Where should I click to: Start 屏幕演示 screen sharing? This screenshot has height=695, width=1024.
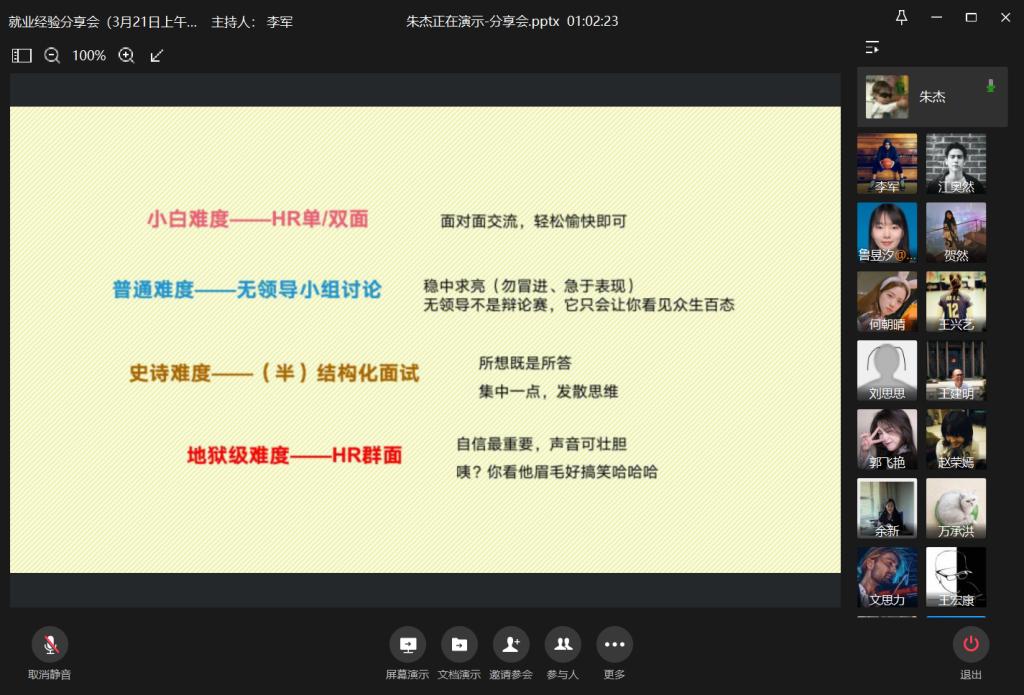click(x=407, y=645)
